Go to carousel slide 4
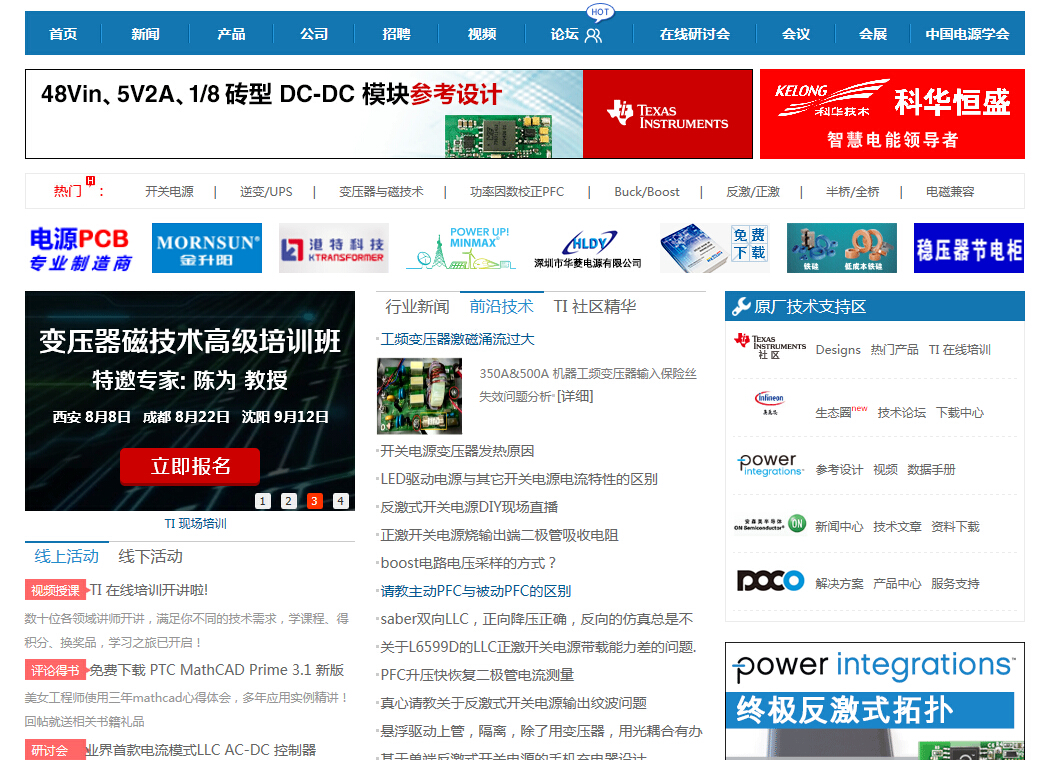The image size is (1044, 760). point(341,501)
